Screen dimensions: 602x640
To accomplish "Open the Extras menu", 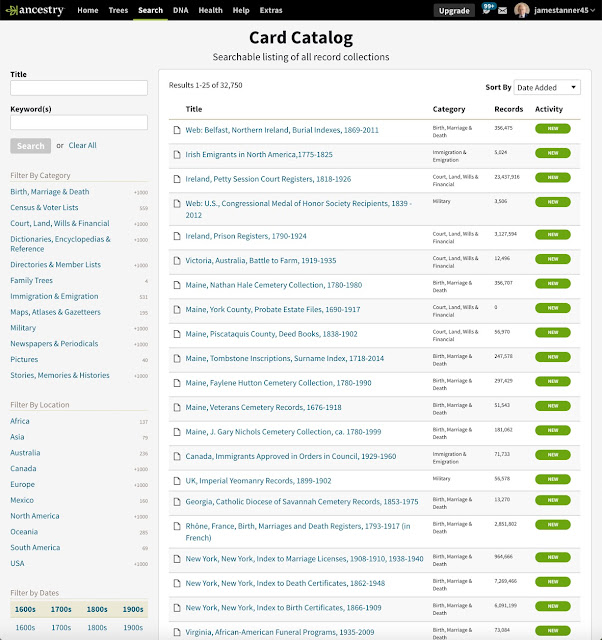I will click(271, 10).
